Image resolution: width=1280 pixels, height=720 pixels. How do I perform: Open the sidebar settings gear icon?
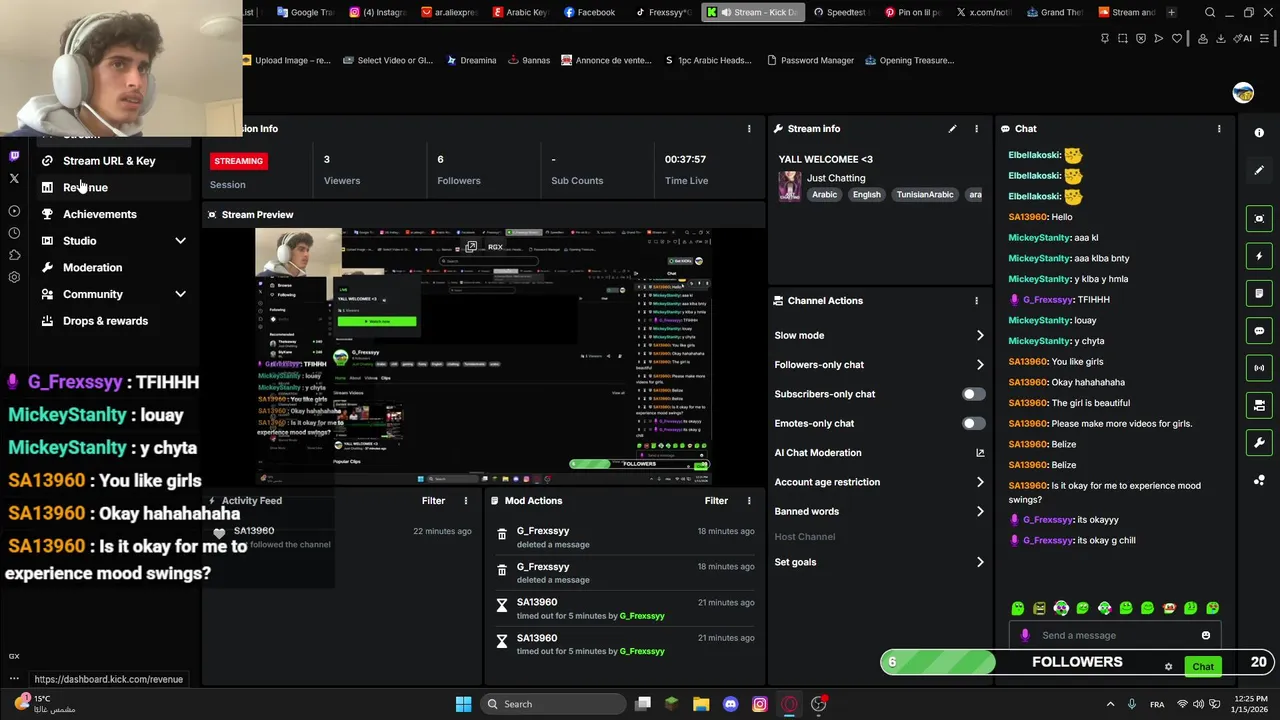[x=14, y=277]
